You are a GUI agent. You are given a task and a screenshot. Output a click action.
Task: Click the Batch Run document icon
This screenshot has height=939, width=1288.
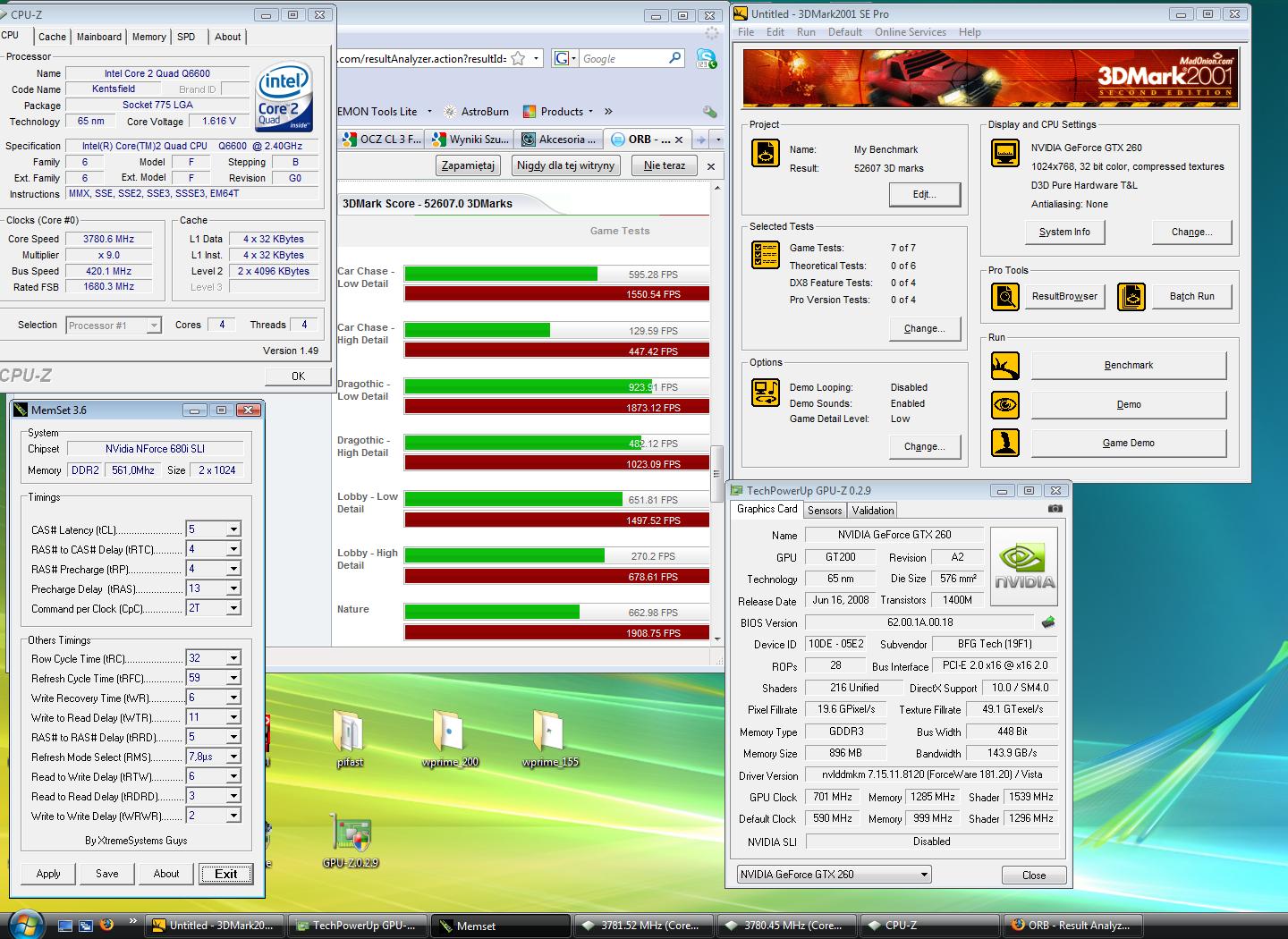1131,296
